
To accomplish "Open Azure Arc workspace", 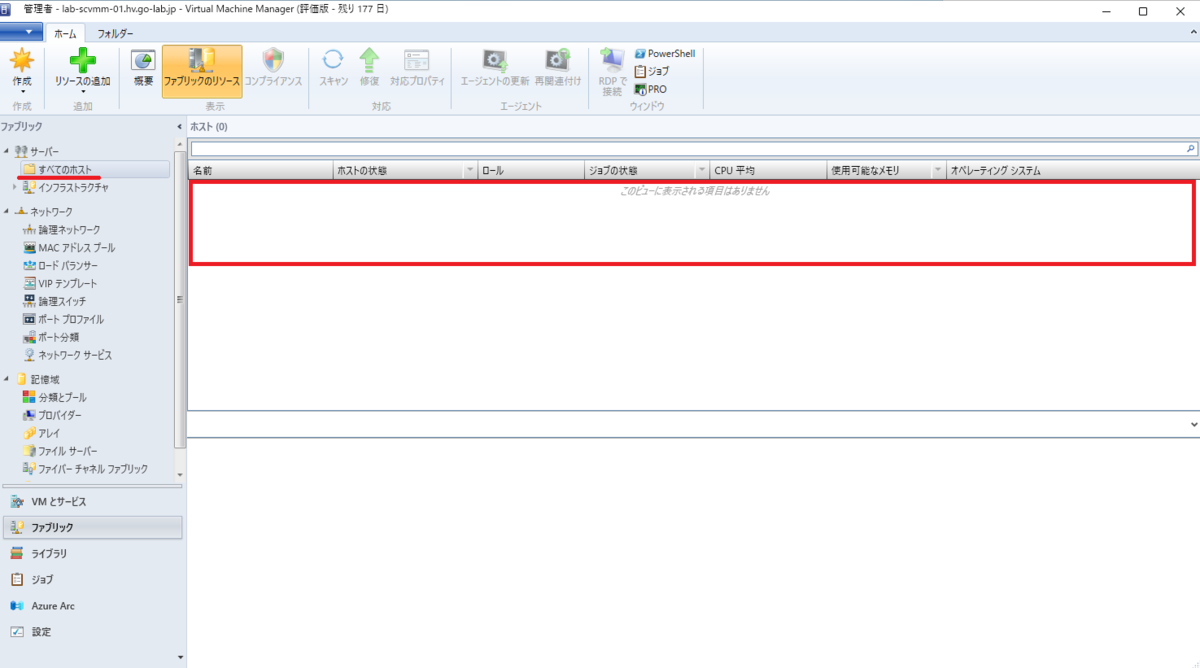I will pyautogui.click(x=93, y=606).
